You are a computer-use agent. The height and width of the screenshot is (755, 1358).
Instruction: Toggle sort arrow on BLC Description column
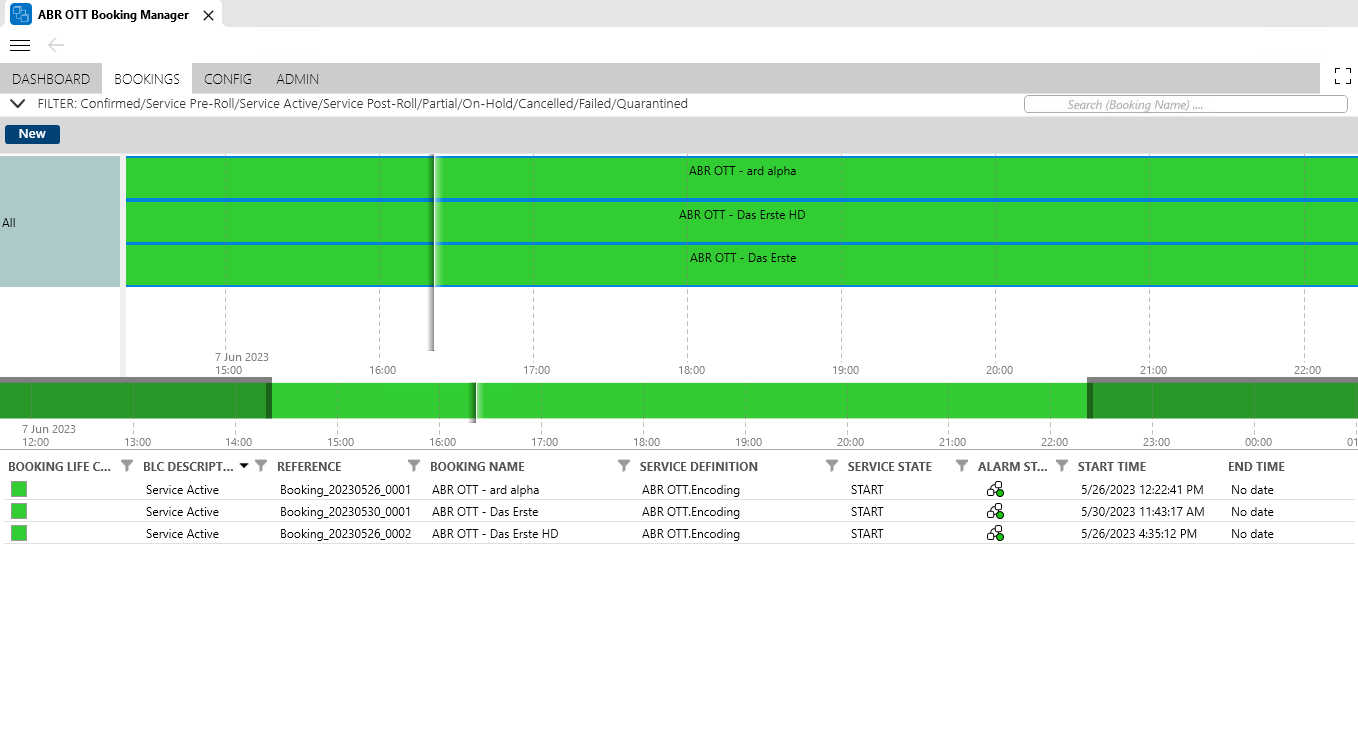click(244, 466)
